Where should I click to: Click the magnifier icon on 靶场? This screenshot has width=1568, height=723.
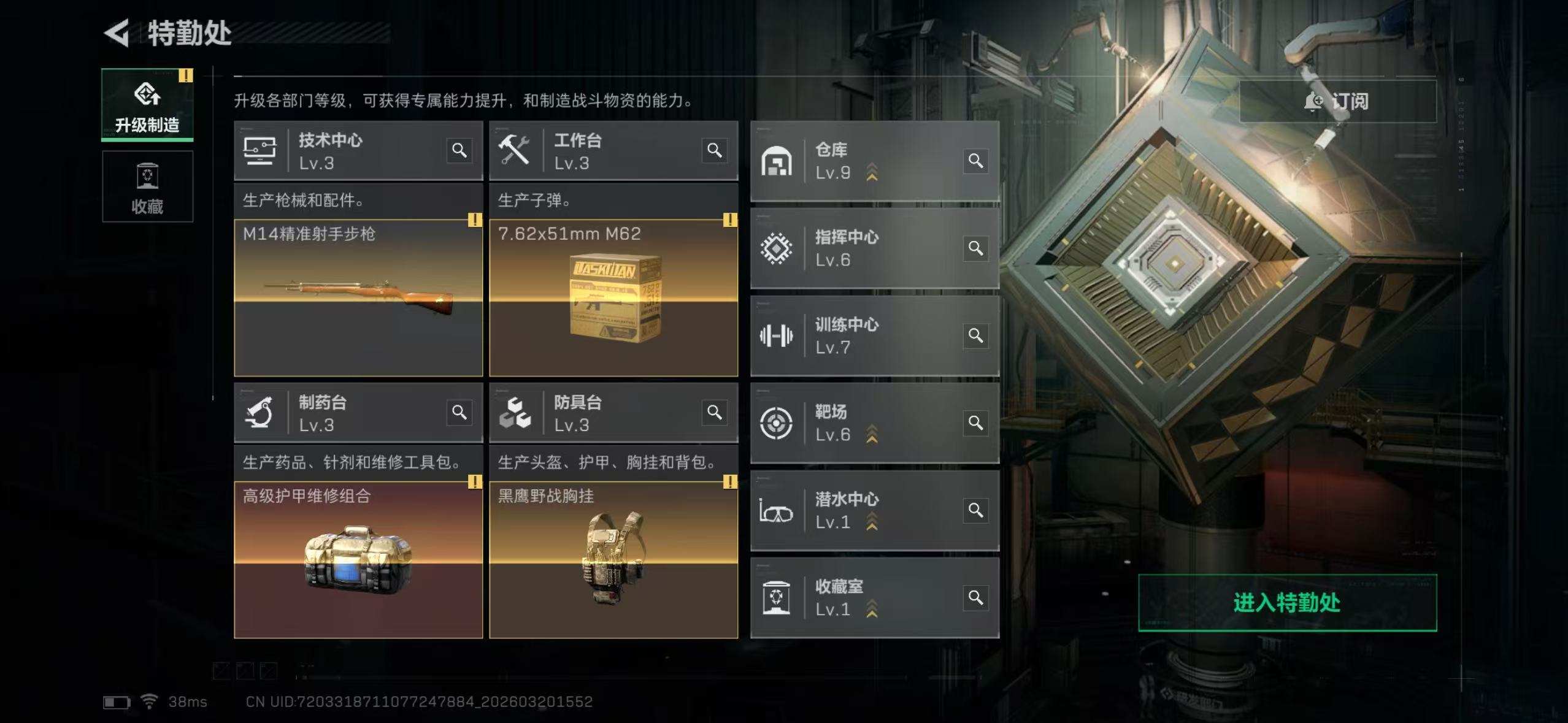click(x=976, y=423)
